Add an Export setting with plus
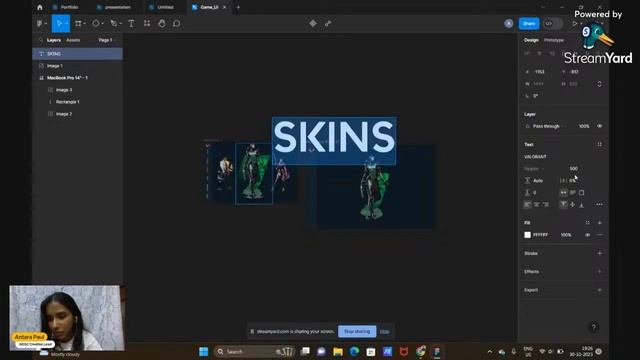 (x=600, y=290)
